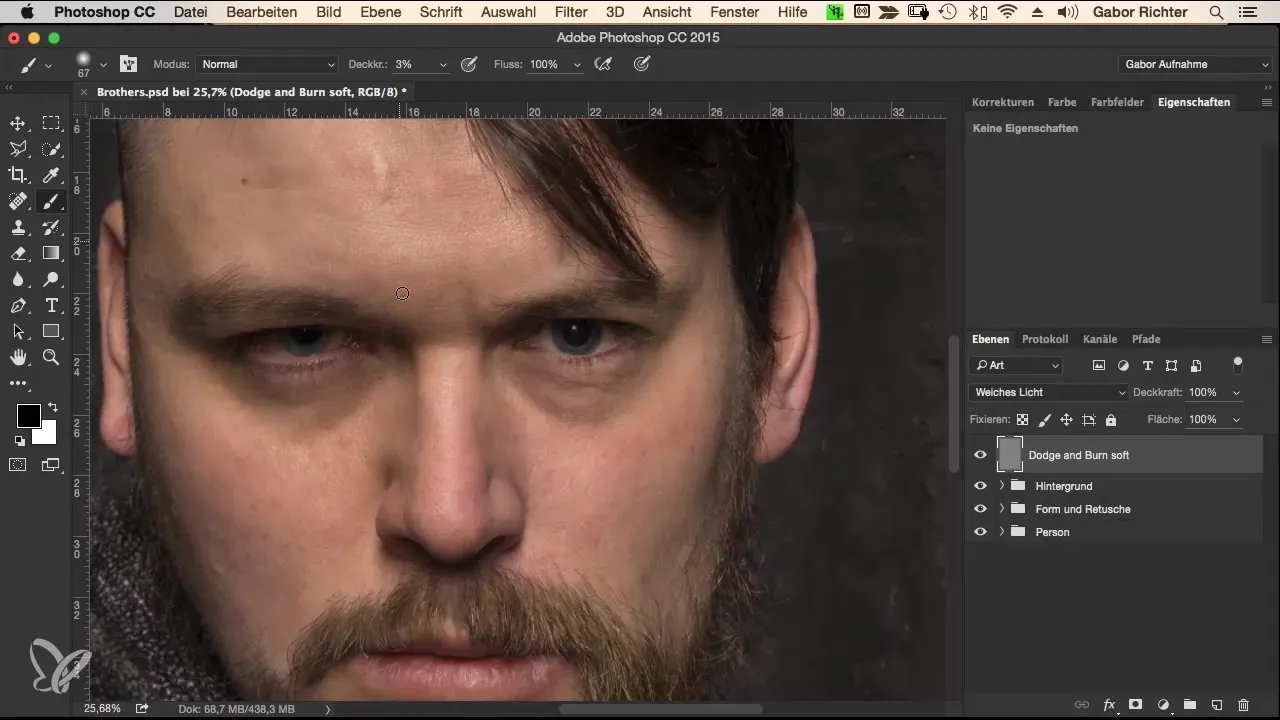Hide the Hintergrund group
The height and width of the screenshot is (720, 1280).
coord(980,486)
